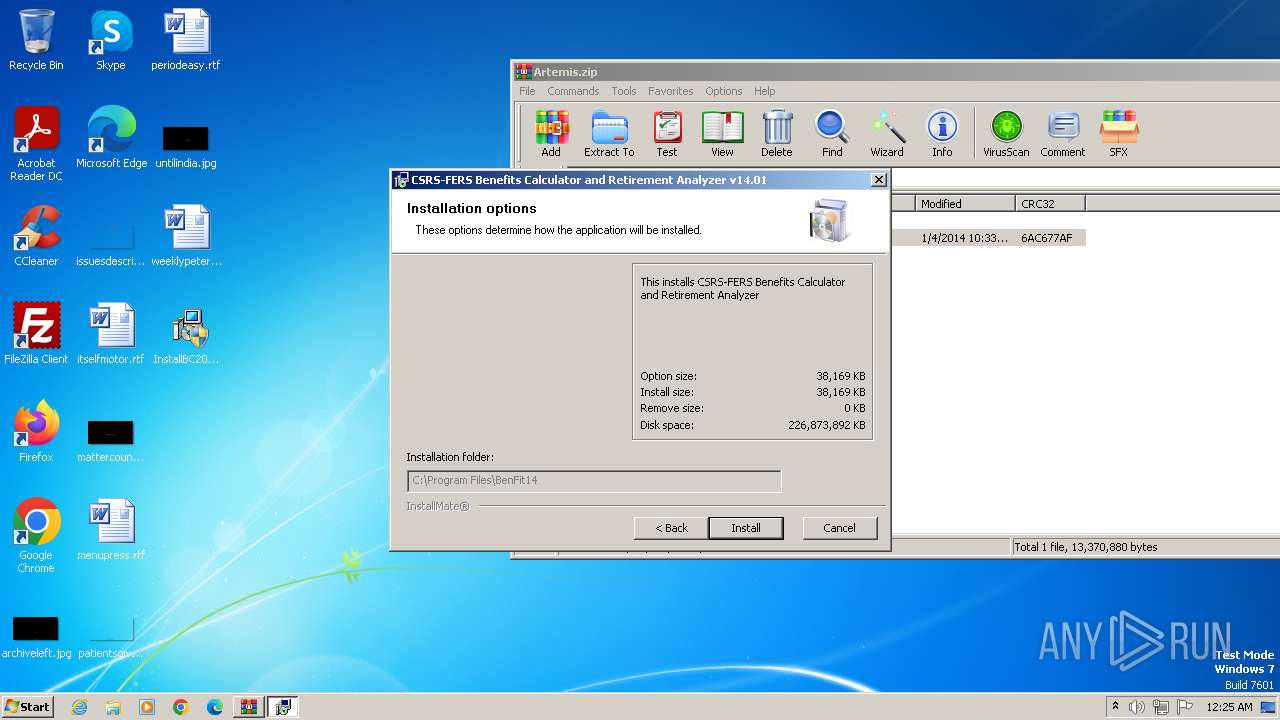This screenshot has width=1280, height=720.
Task: Click Install to begin installation
Action: click(x=746, y=528)
